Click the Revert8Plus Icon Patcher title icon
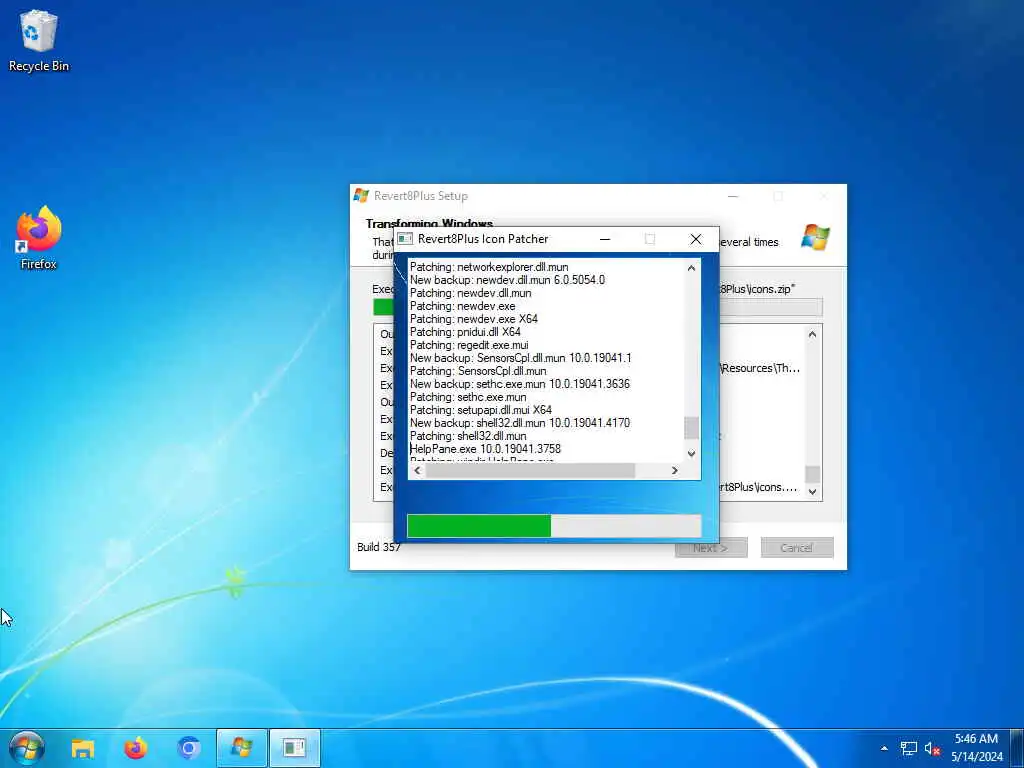This screenshot has height=768, width=1024. (405, 239)
